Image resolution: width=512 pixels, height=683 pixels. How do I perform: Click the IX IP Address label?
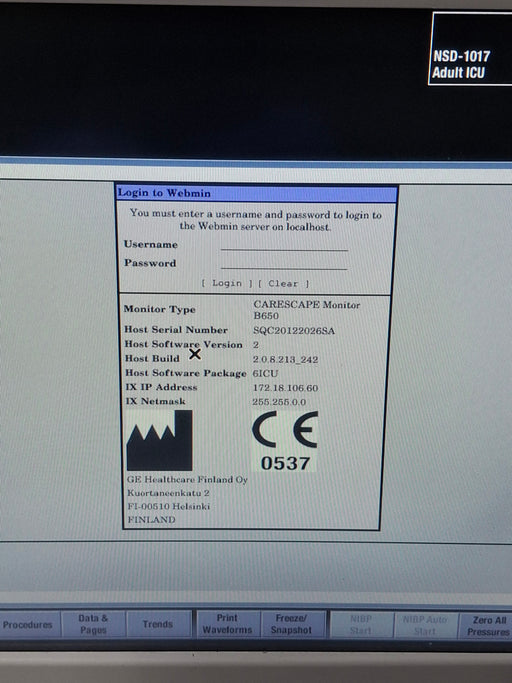tap(161, 387)
